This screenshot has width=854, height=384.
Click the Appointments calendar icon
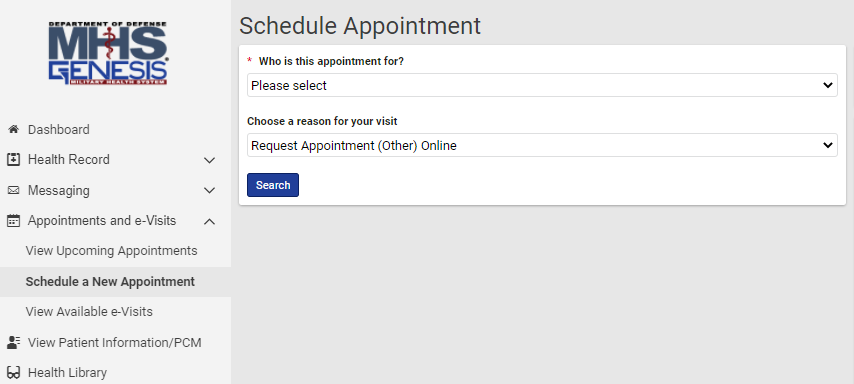[x=14, y=221]
